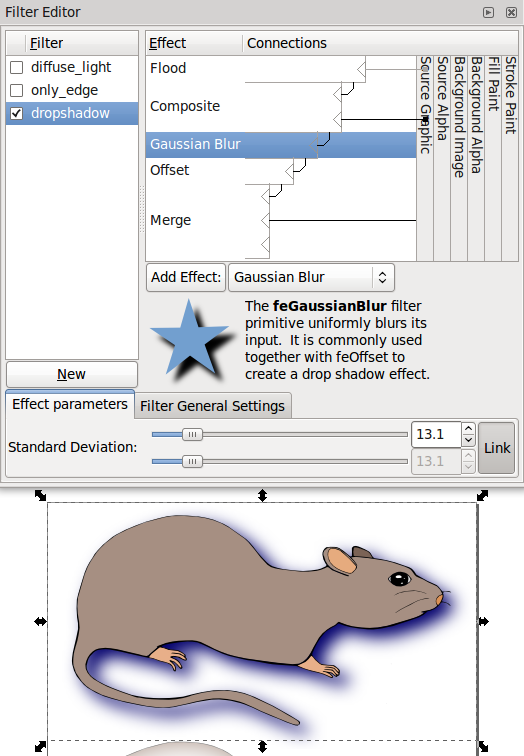This screenshot has width=524, height=756.
Task: Click the Effect column header
Action: 194,43
